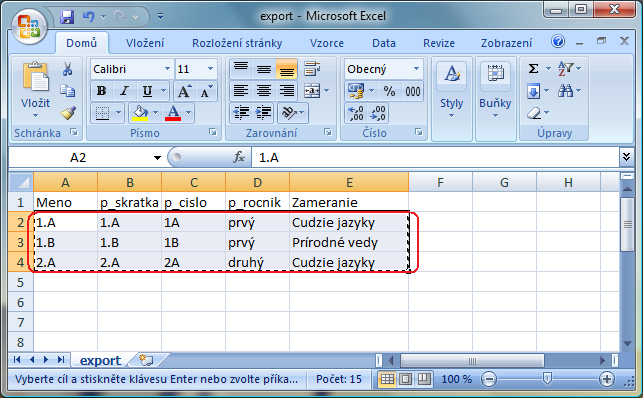Click the Cut scissors icon
This screenshot has width=643, height=398.
tap(67, 69)
